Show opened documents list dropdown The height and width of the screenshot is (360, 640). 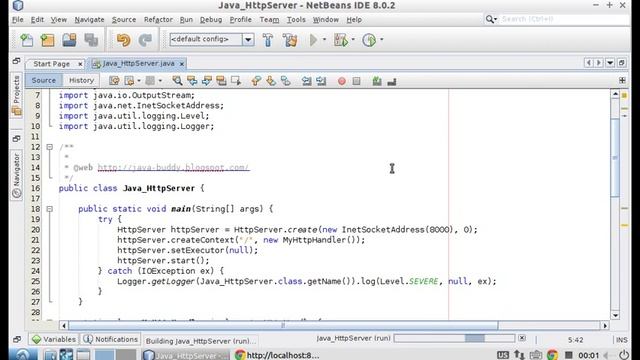pos(610,63)
